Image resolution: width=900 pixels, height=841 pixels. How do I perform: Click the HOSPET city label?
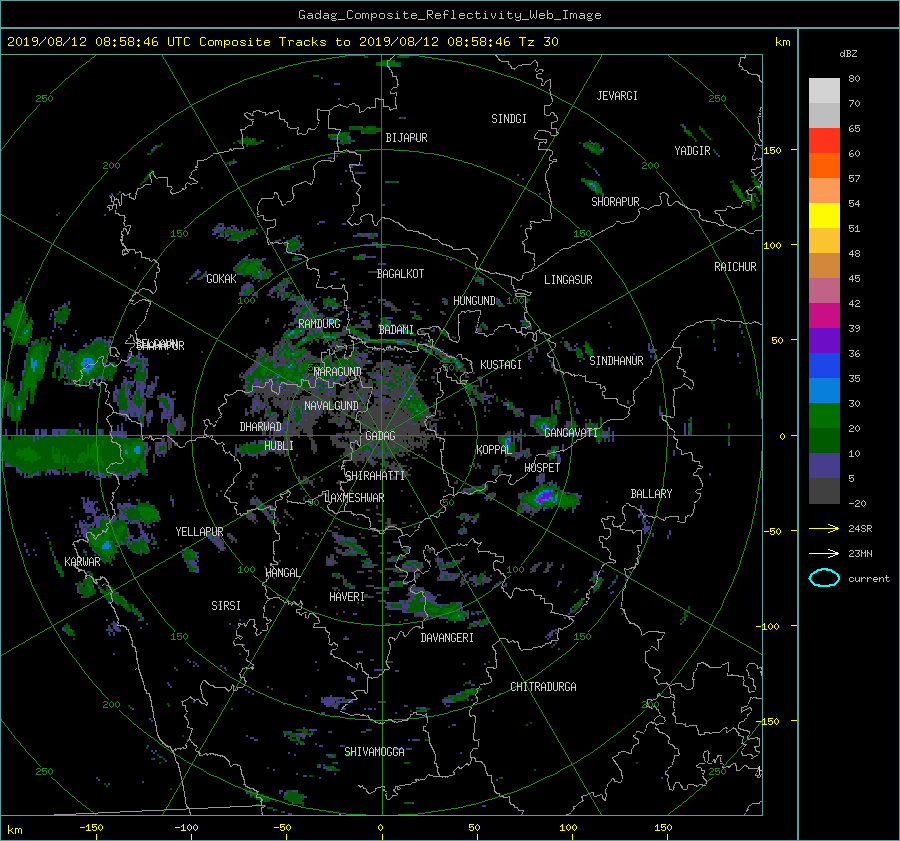pyautogui.click(x=542, y=468)
